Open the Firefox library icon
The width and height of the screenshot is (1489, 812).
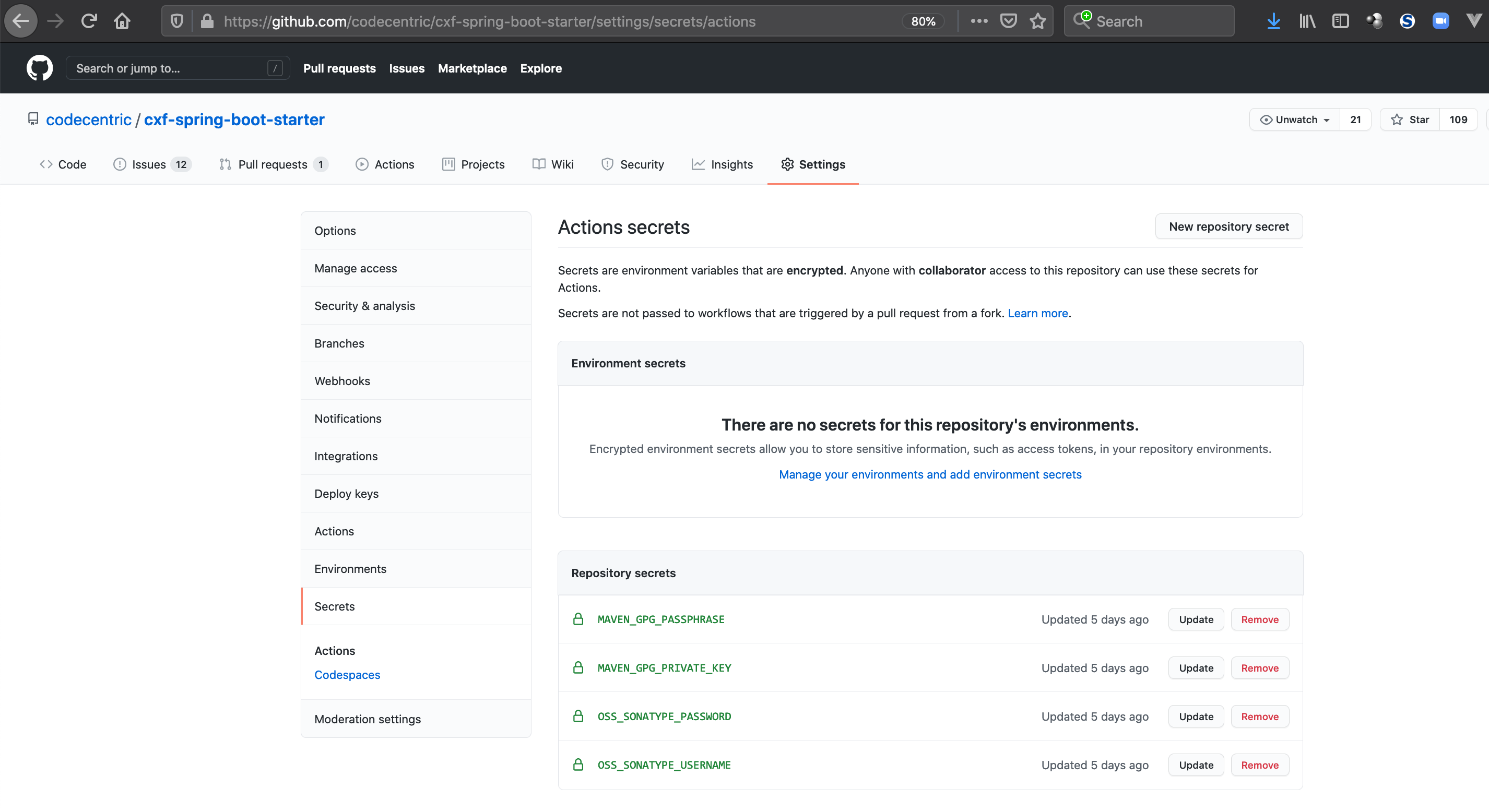[x=1307, y=21]
